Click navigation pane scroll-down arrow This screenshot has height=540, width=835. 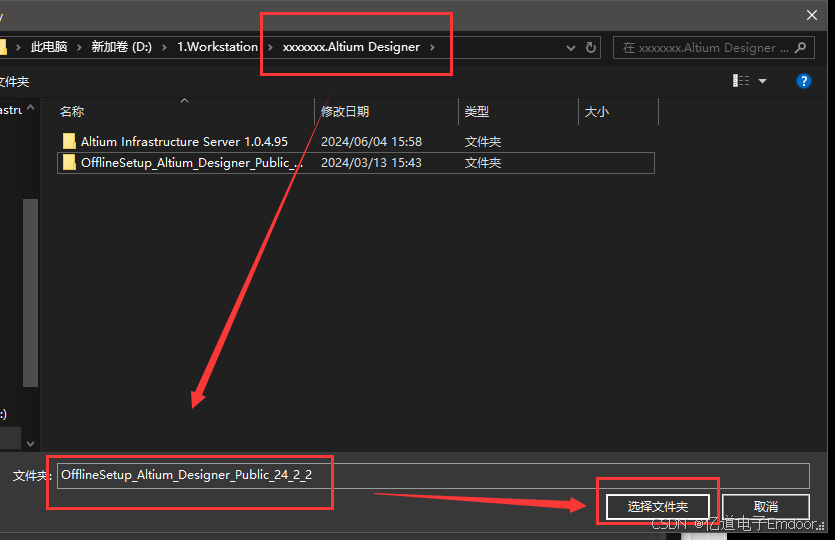(30, 443)
